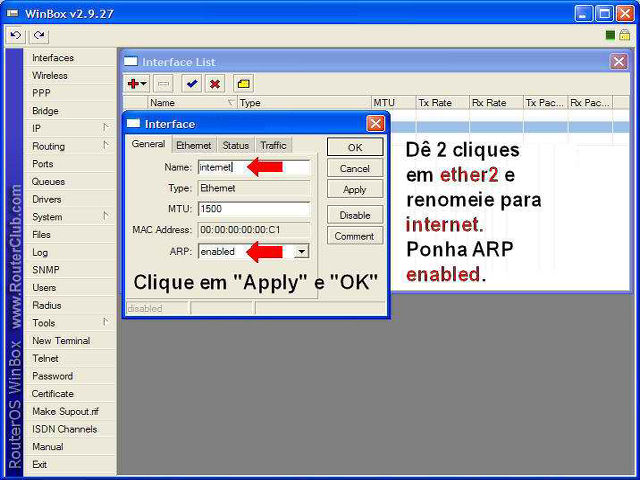Click the WinBox title bar icon
Screen dimensions: 640x480
click(x=12, y=13)
